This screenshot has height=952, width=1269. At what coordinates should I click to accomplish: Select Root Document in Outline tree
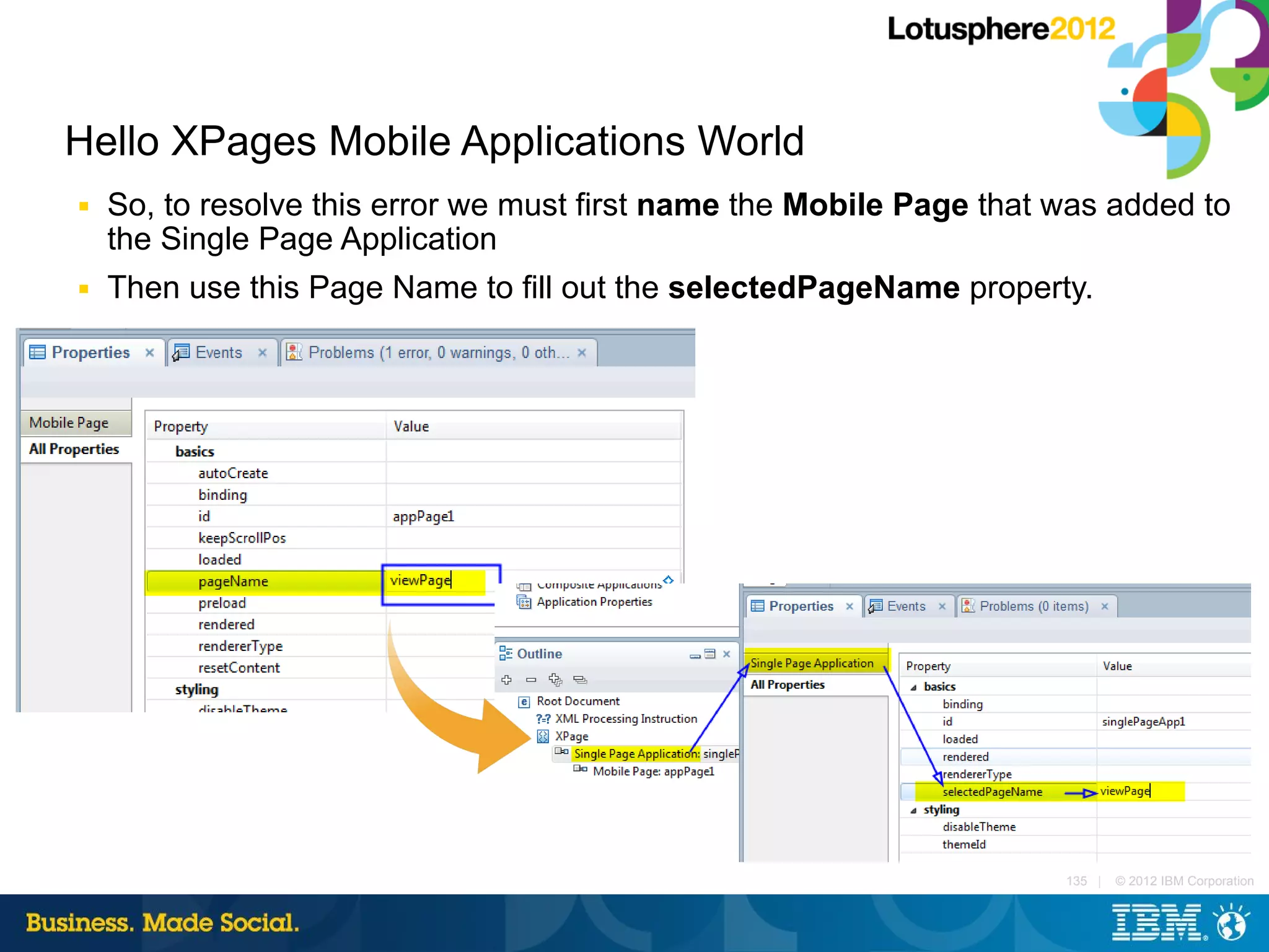pyautogui.click(x=578, y=701)
